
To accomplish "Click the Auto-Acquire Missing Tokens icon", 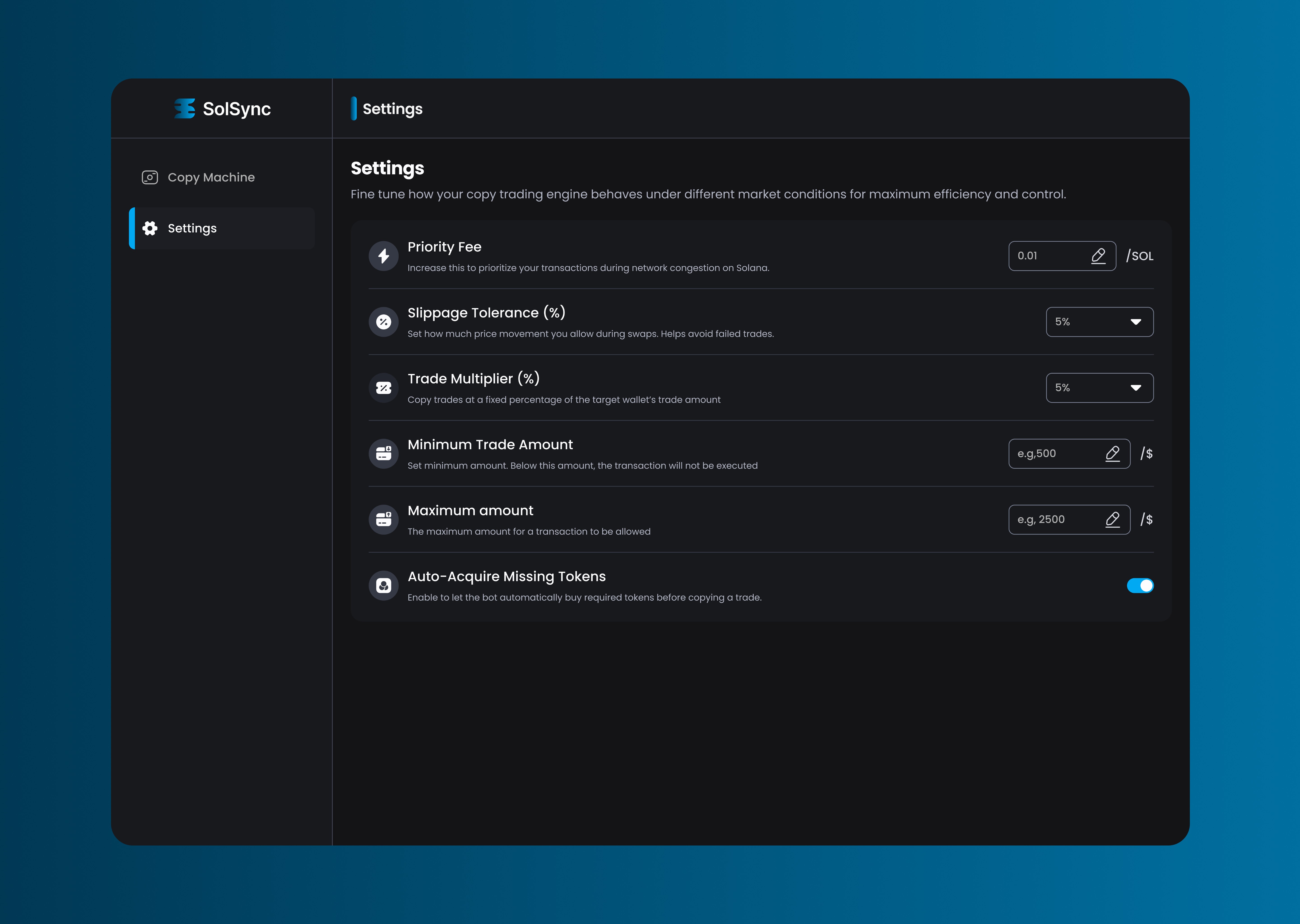I will pyautogui.click(x=384, y=585).
